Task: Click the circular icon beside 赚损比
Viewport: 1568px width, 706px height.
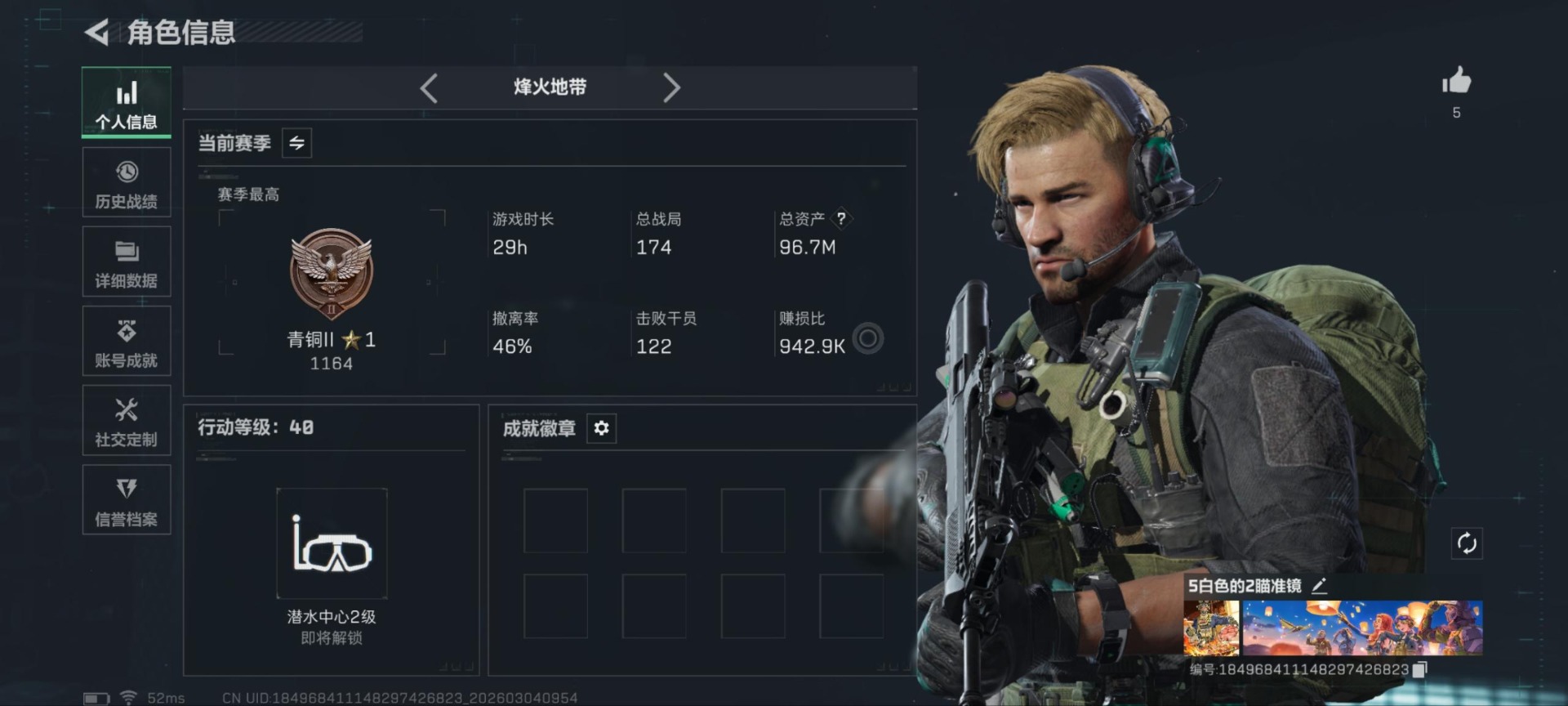Action: (x=868, y=338)
